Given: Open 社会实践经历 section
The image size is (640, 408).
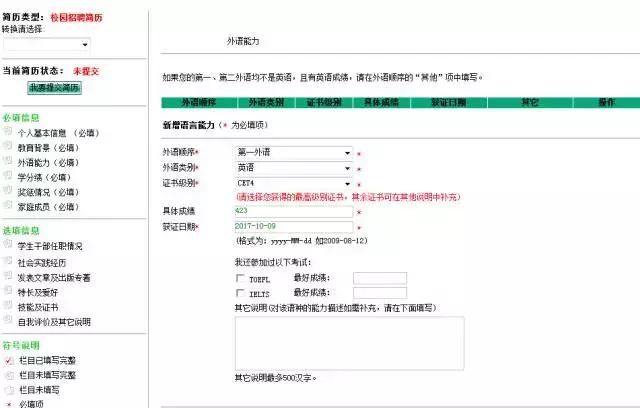Looking at the screenshot, I should tap(42, 263).
